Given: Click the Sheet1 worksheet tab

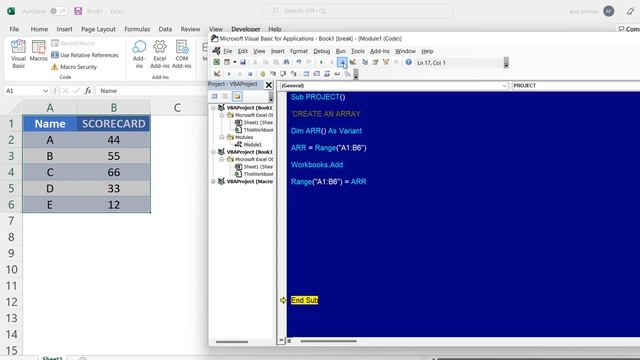Looking at the screenshot, I should pyautogui.click(x=52, y=358).
